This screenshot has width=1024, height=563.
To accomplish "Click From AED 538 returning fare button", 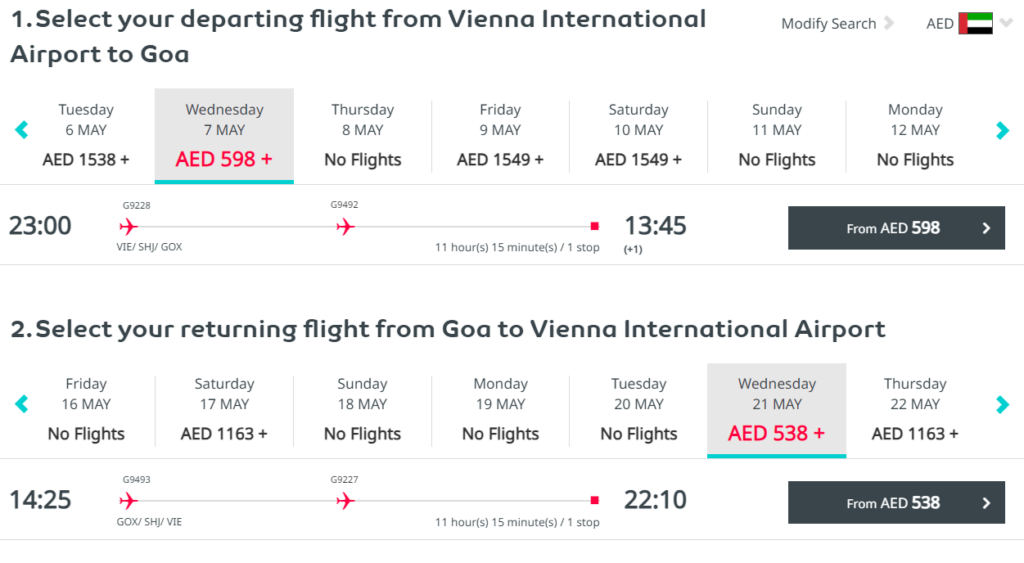I will coord(896,502).
